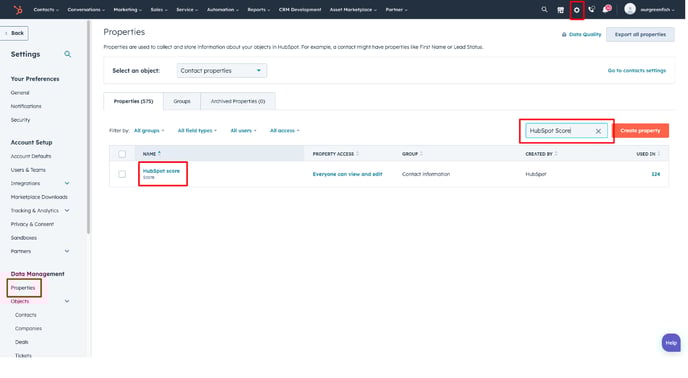Sort by Group column
The image size is (688, 378).
click(421, 154)
